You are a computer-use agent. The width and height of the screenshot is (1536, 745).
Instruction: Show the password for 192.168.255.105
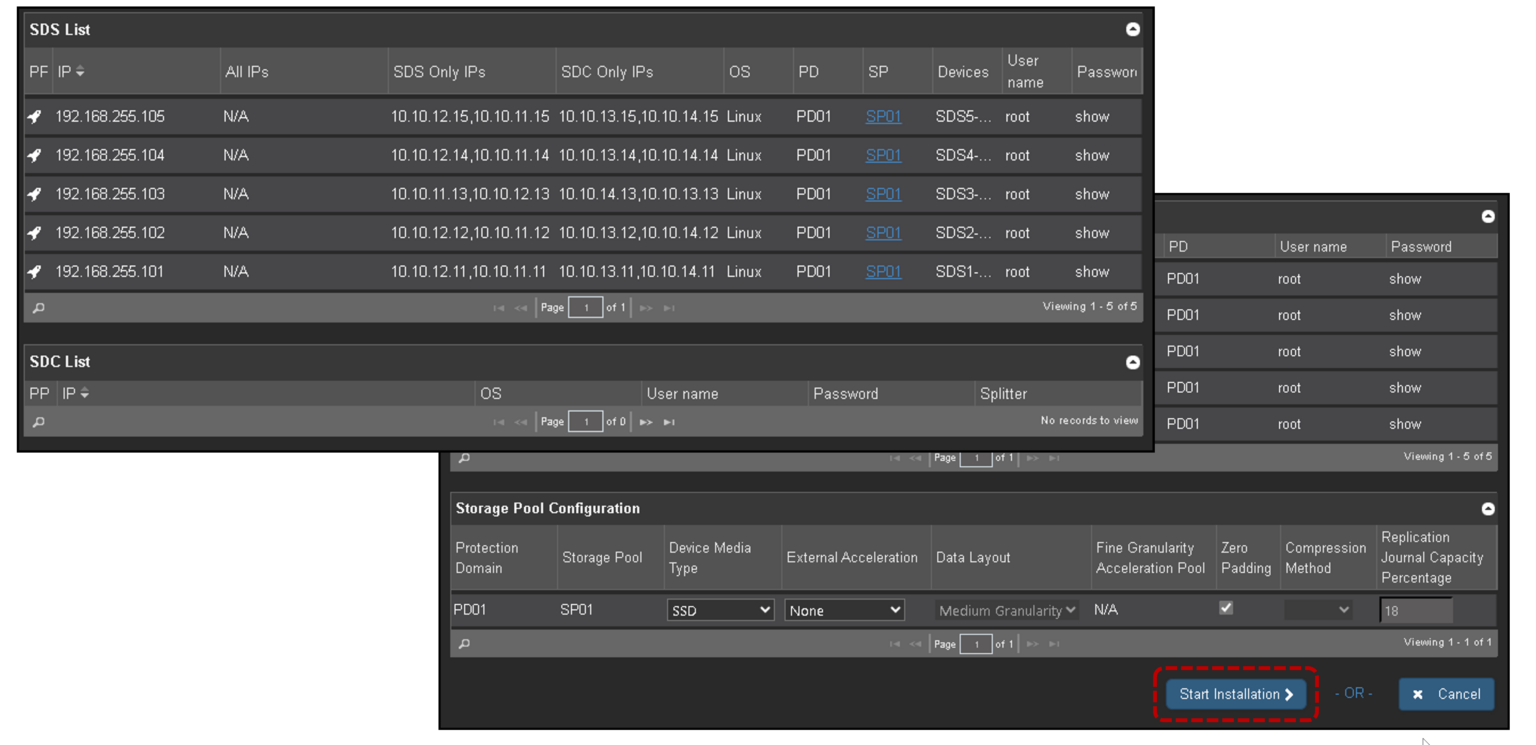pyautogui.click(x=1092, y=116)
